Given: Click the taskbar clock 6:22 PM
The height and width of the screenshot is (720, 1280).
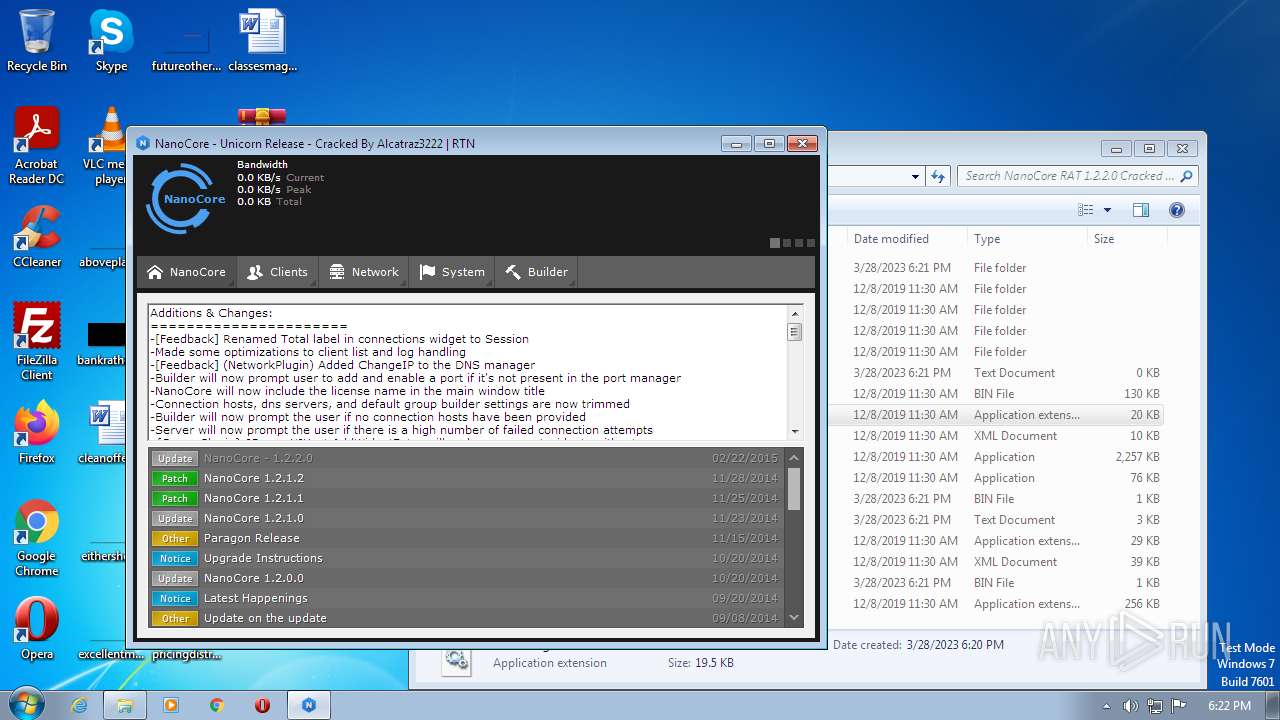Looking at the screenshot, I should [x=1229, y=706].
